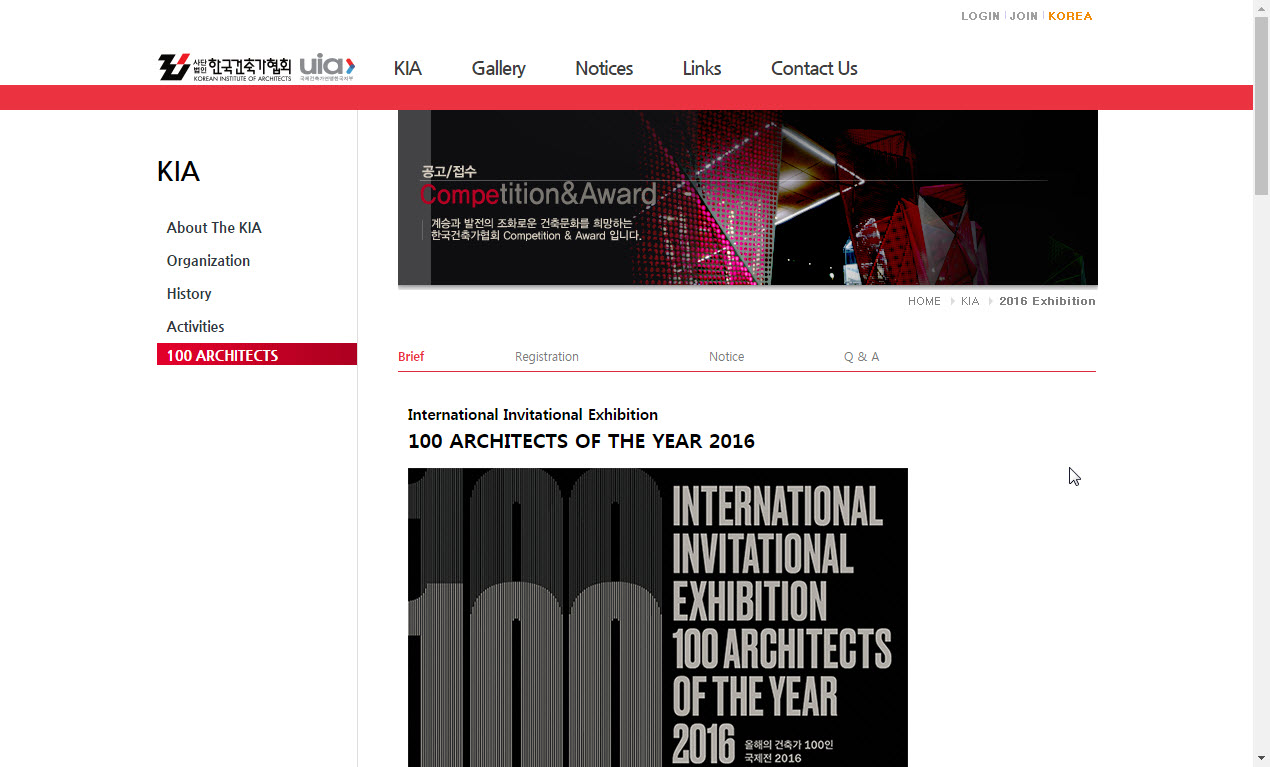Click the LOGIN link at top
Screen dimensions: 1270x767
(980, 16)
